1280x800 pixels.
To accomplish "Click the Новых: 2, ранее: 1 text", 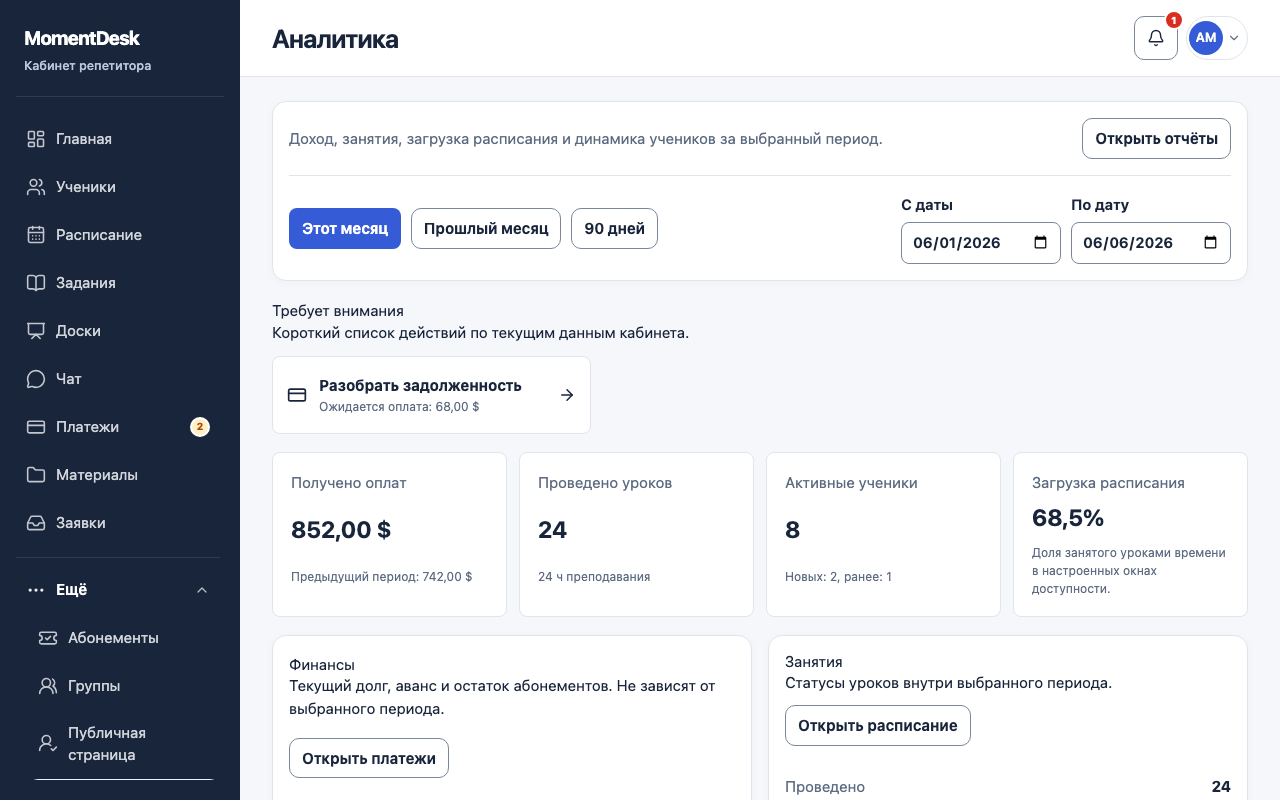I will click(x=838, y=577).
